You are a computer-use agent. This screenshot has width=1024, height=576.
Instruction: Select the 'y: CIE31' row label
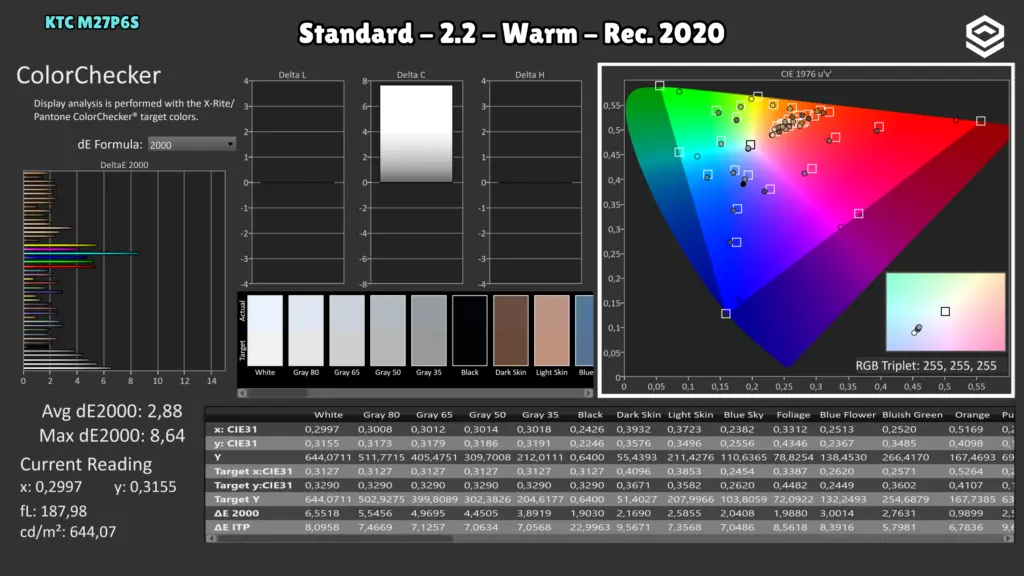click(235, 443)
